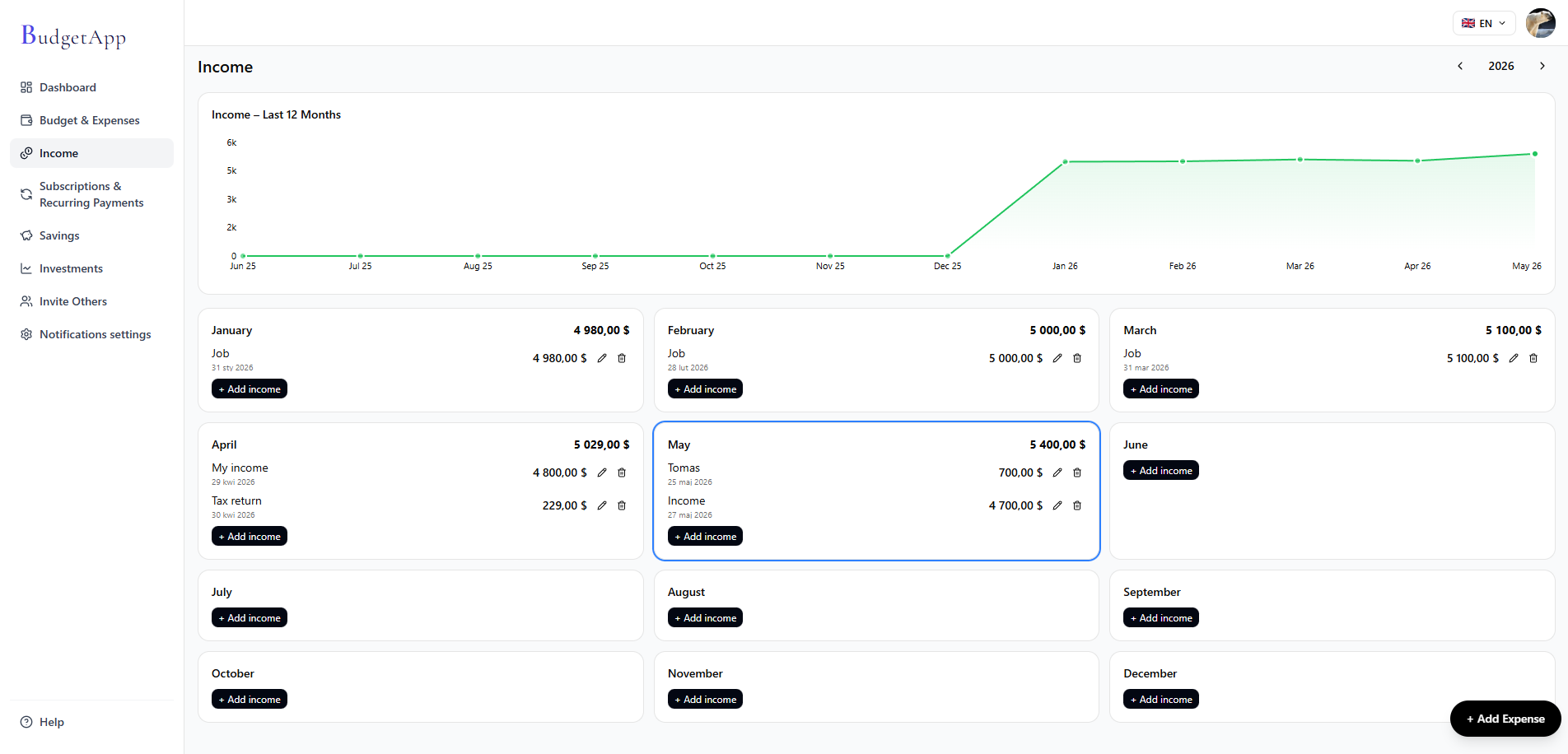This screenshot has height=754, width=1568.
Task: Add income to May
Action: [705, 536]
